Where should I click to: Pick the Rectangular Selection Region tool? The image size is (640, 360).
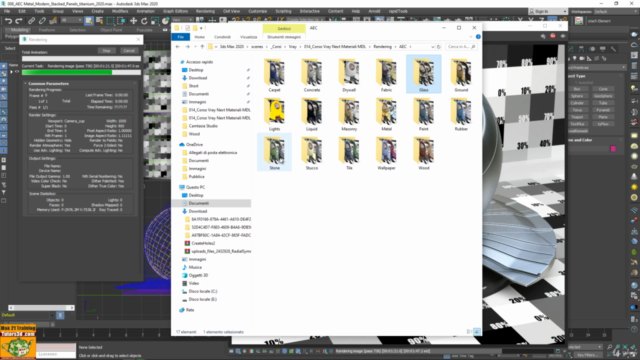(x=110, y=20)
